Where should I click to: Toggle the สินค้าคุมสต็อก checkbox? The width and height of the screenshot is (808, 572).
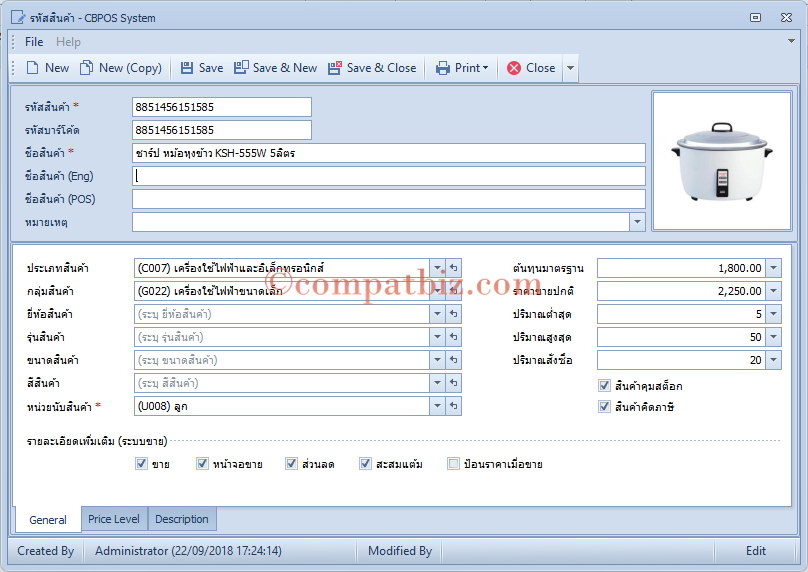tap(604, 385)
